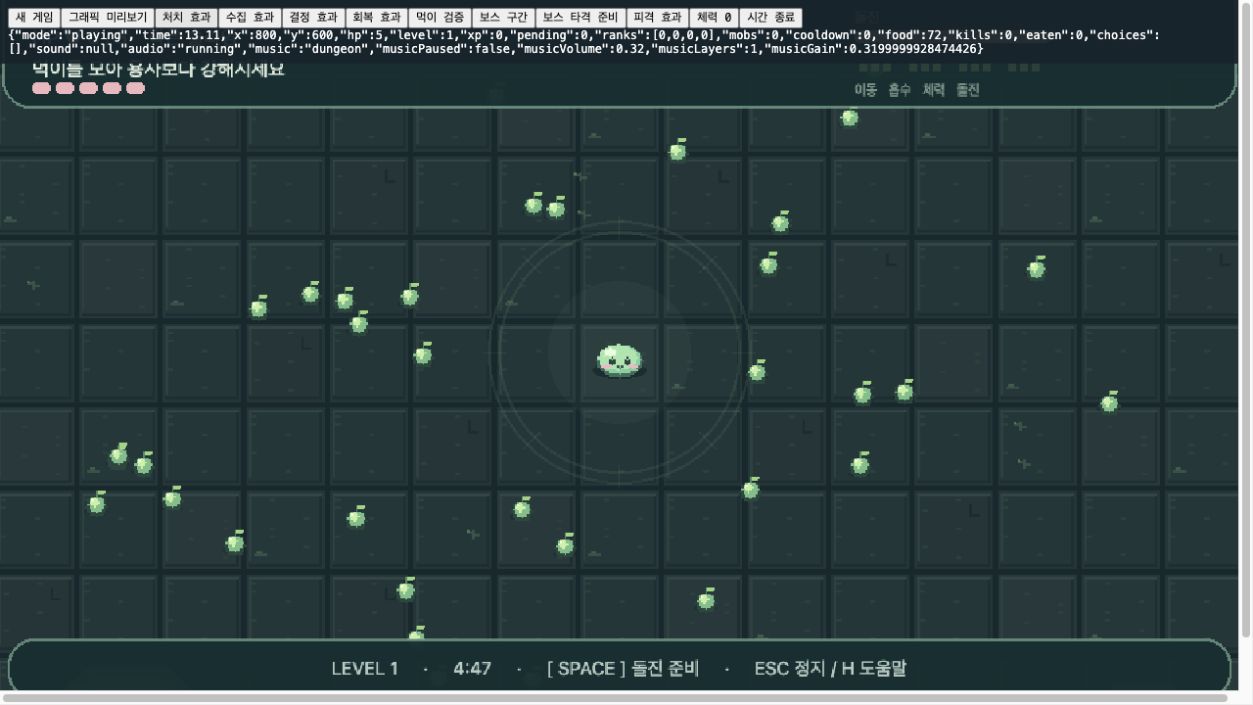Jump to 보스 구간
This screenshot has width=1253, height=705.
502,17
